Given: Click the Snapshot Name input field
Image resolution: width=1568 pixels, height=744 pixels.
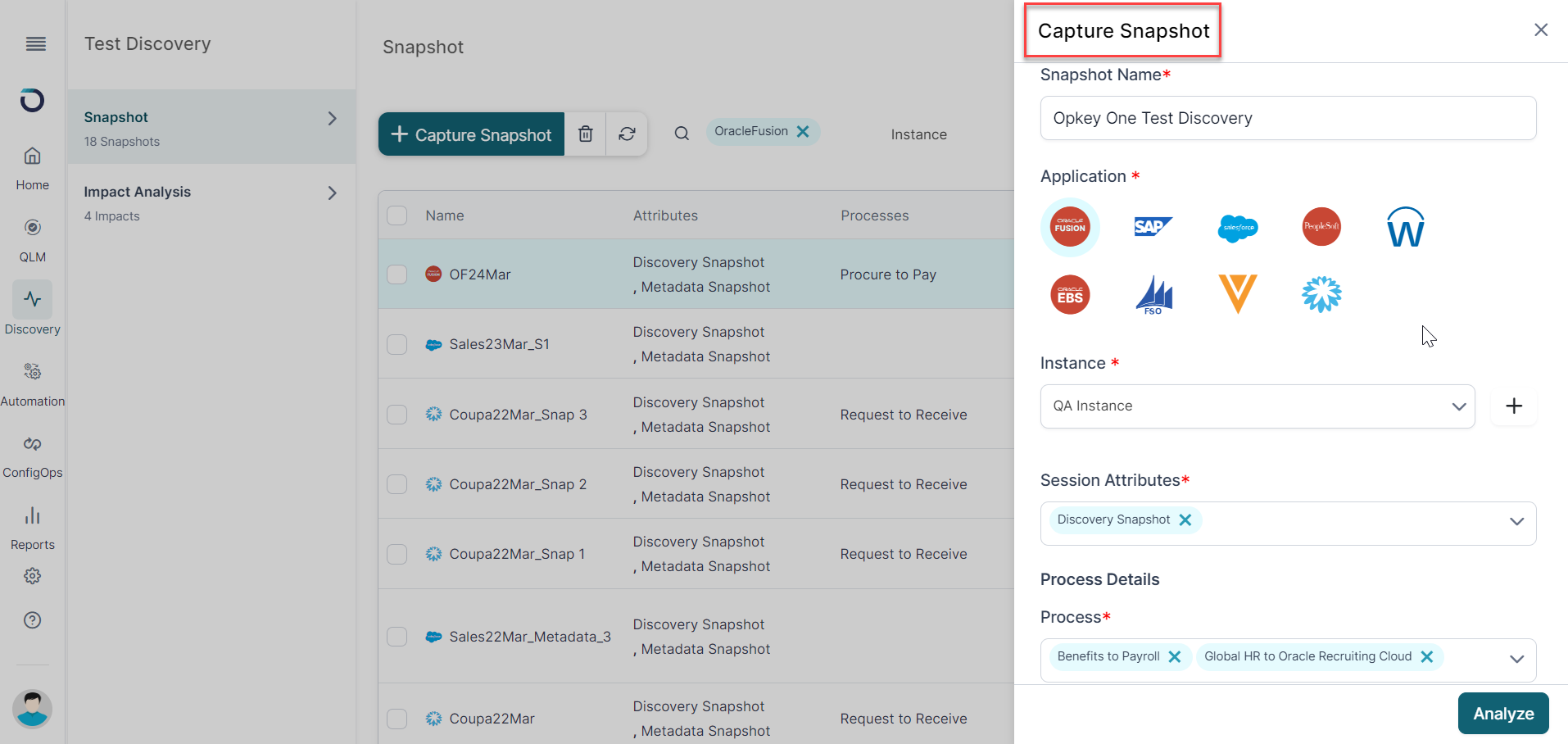Looking at the screenshot, I should pos(1288,118).
